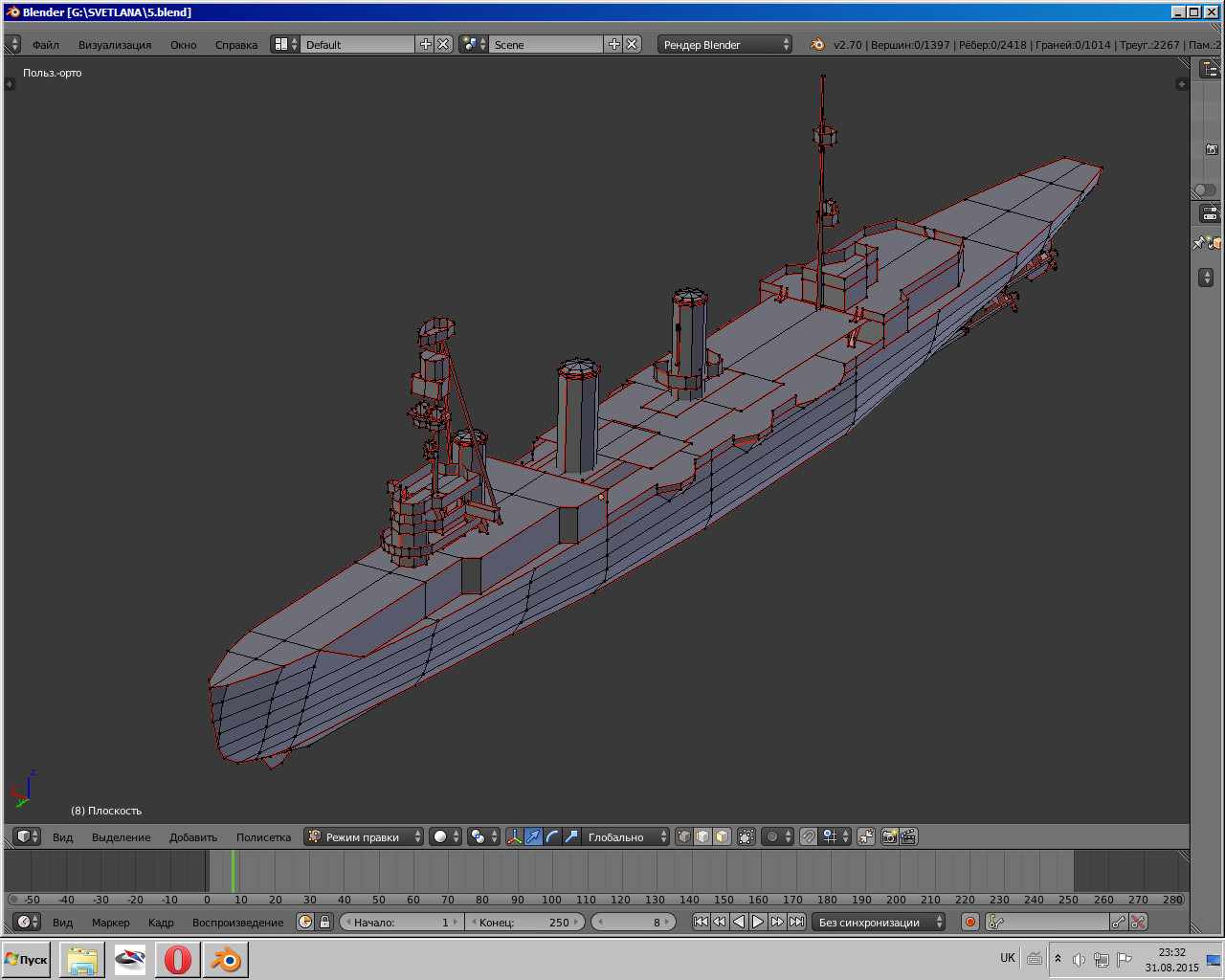Toggle automatic keyframe recording button
This screenshot has width=1225, height=980.
point(970,922)
